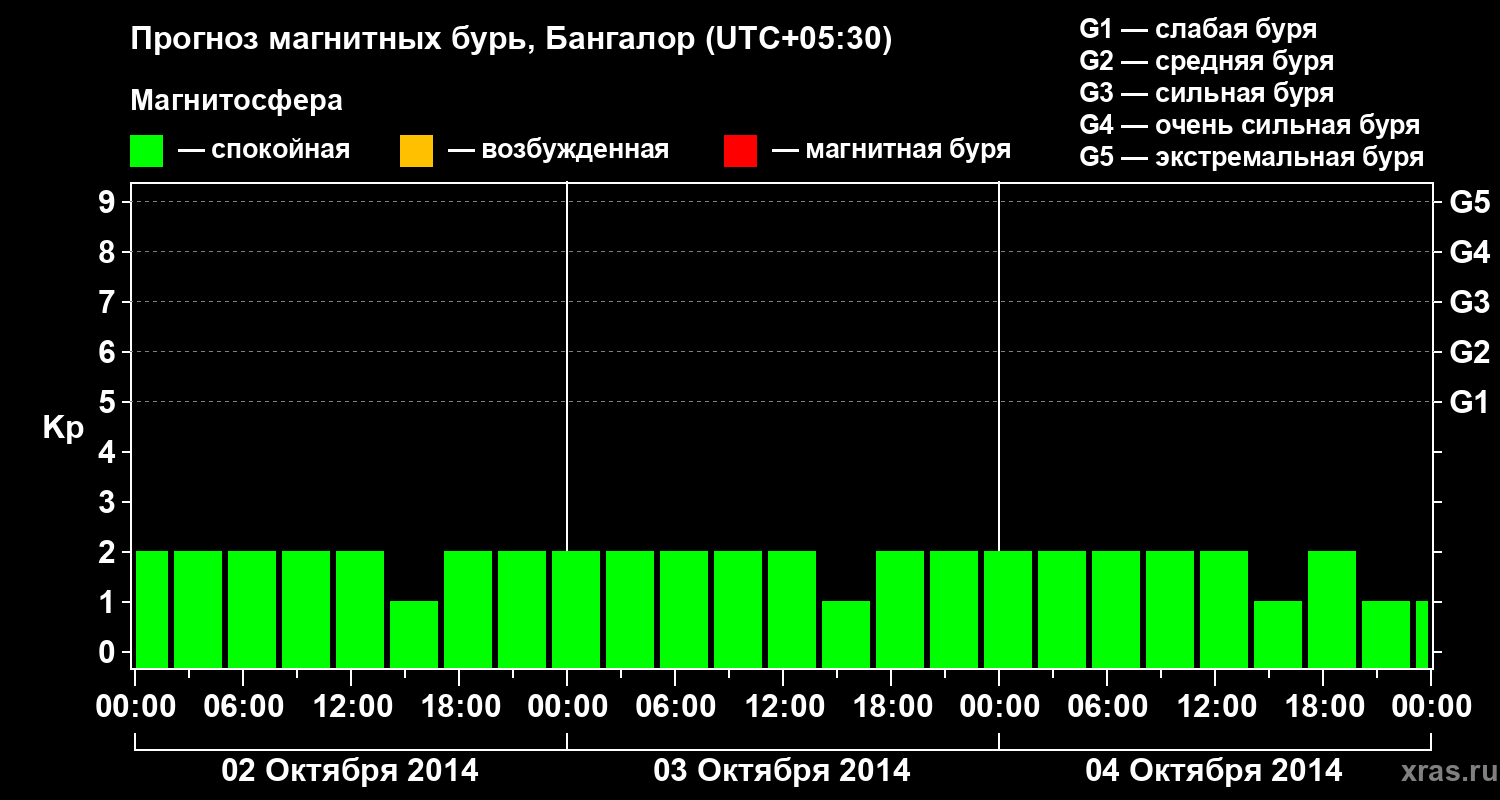Screen dimensions: 1500x800
Task: Click the Kp 1 bar at 15:00 on 03 October
Action: point(846,634)
